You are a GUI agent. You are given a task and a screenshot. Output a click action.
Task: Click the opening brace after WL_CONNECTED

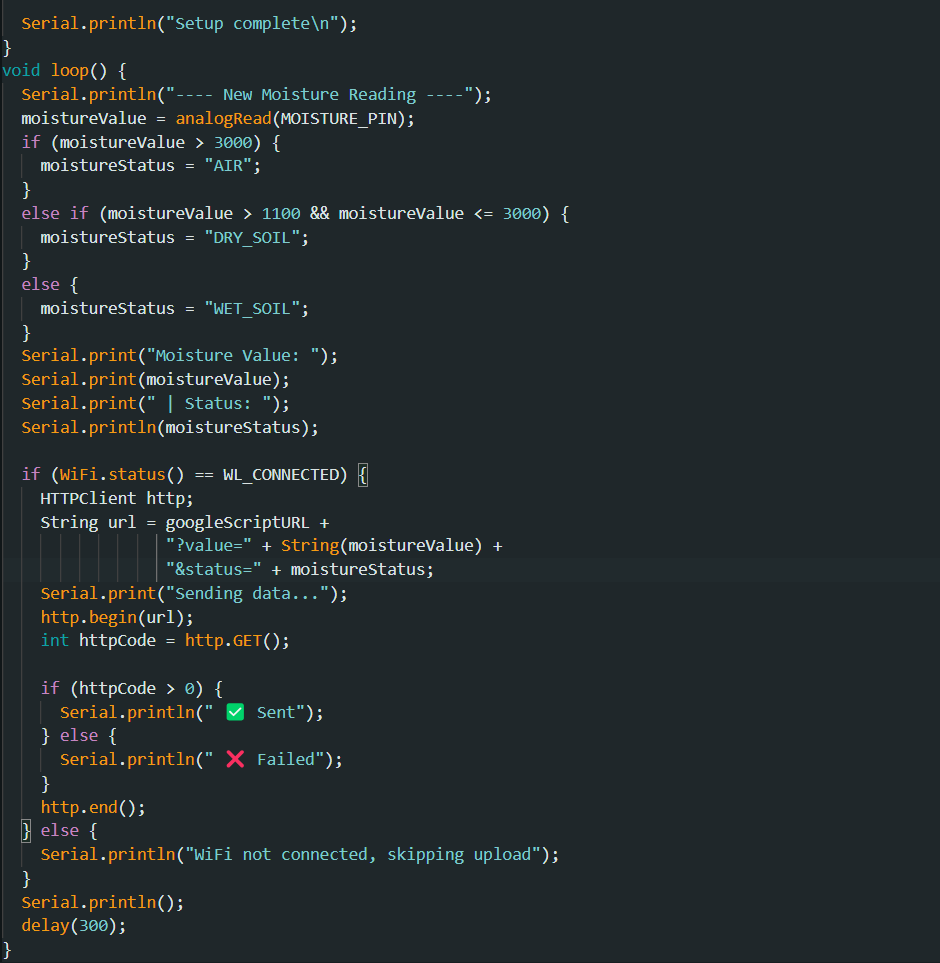coord(362,474)
